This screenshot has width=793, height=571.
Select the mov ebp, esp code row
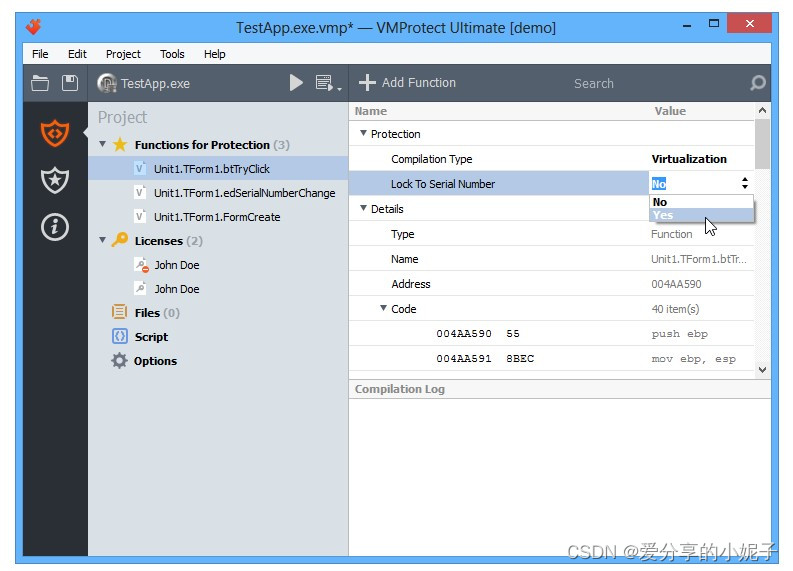coord(551,359)
